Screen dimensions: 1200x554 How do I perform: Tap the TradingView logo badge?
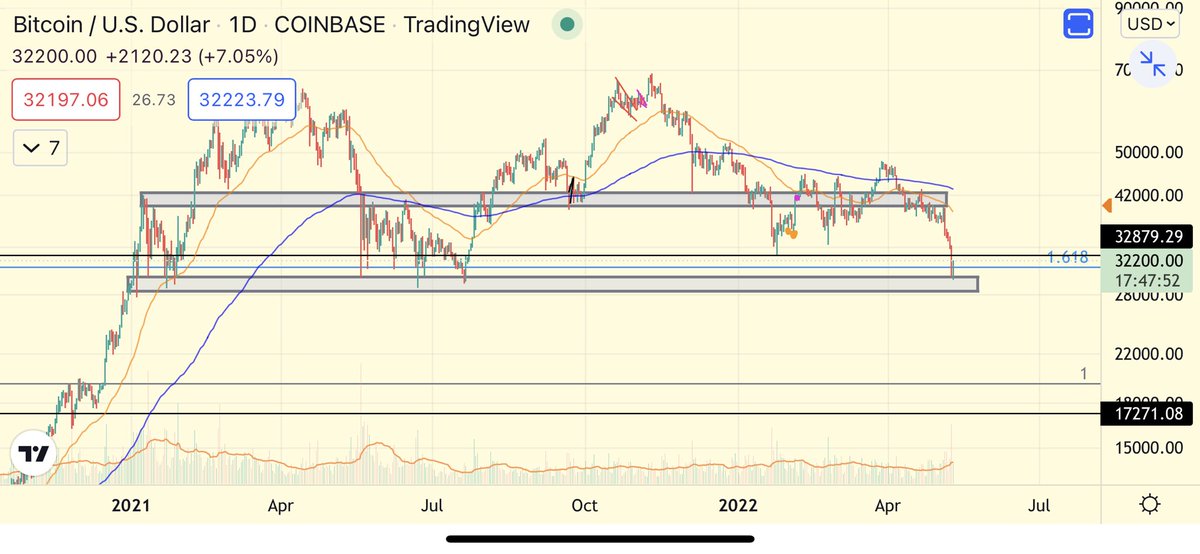click(33, 453)
